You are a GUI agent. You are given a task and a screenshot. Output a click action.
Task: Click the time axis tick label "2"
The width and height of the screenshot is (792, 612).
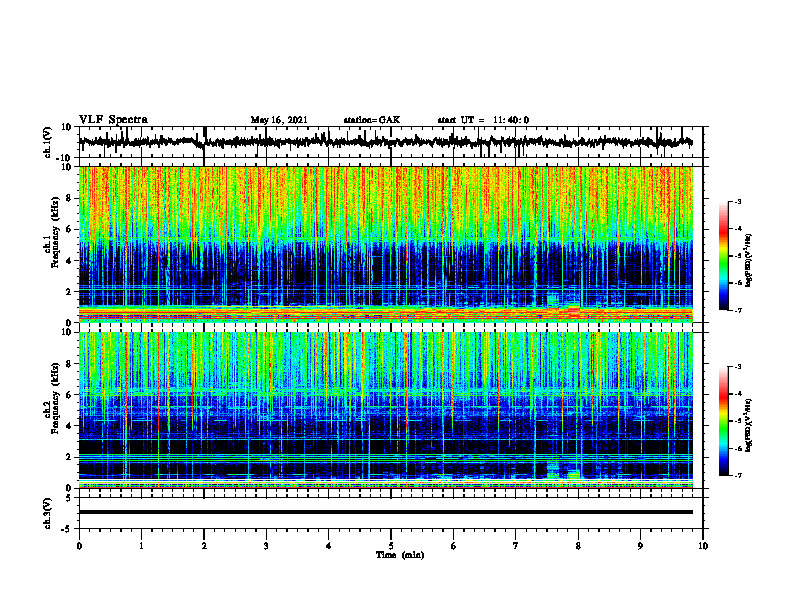tap(204, 546)
